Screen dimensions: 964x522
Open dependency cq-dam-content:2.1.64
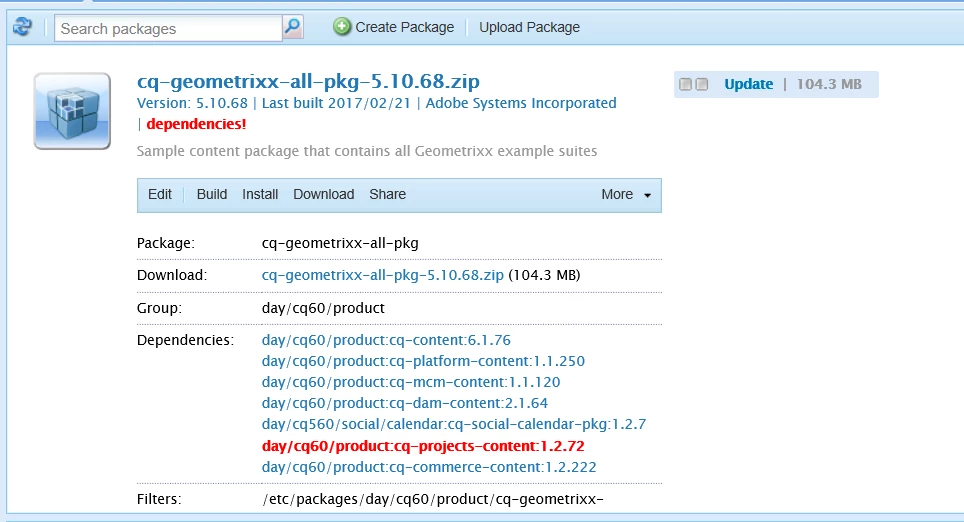[x=405, y=403]
